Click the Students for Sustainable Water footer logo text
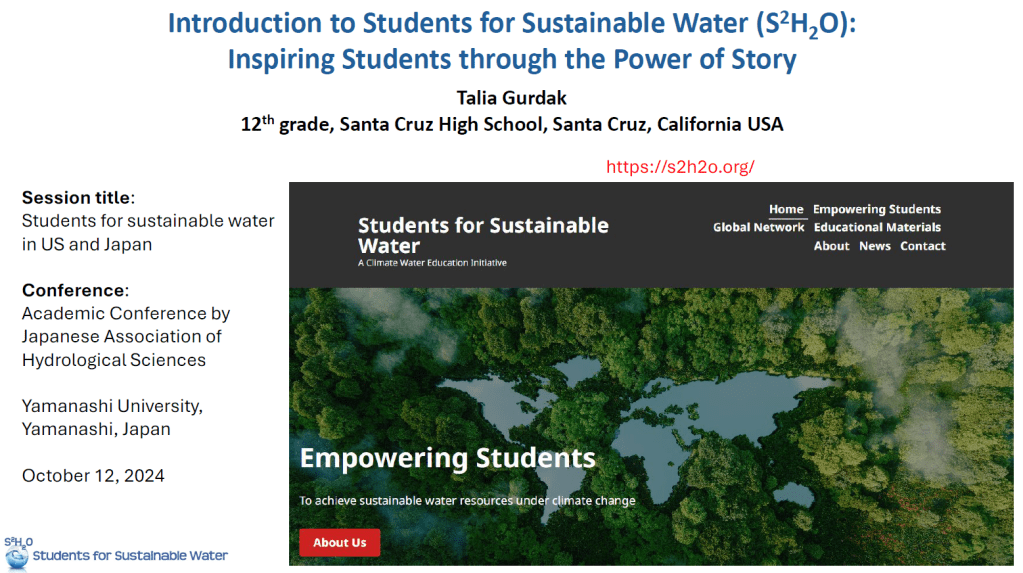 coord(130,555)
